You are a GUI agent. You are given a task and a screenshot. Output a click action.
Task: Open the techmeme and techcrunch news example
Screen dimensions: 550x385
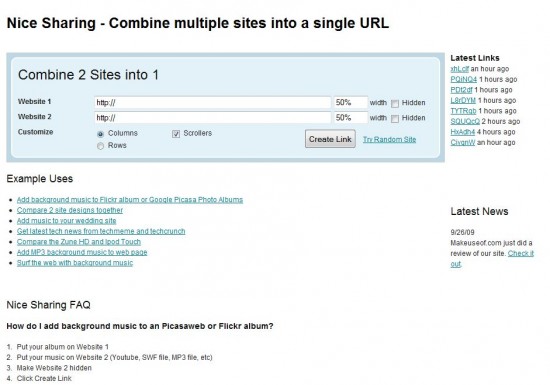coord(101,231)
